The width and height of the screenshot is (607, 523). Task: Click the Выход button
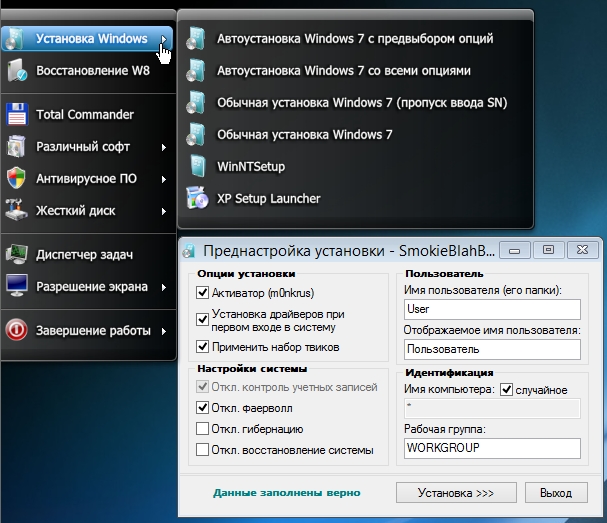pyautogui.click(x=556, y=493)
